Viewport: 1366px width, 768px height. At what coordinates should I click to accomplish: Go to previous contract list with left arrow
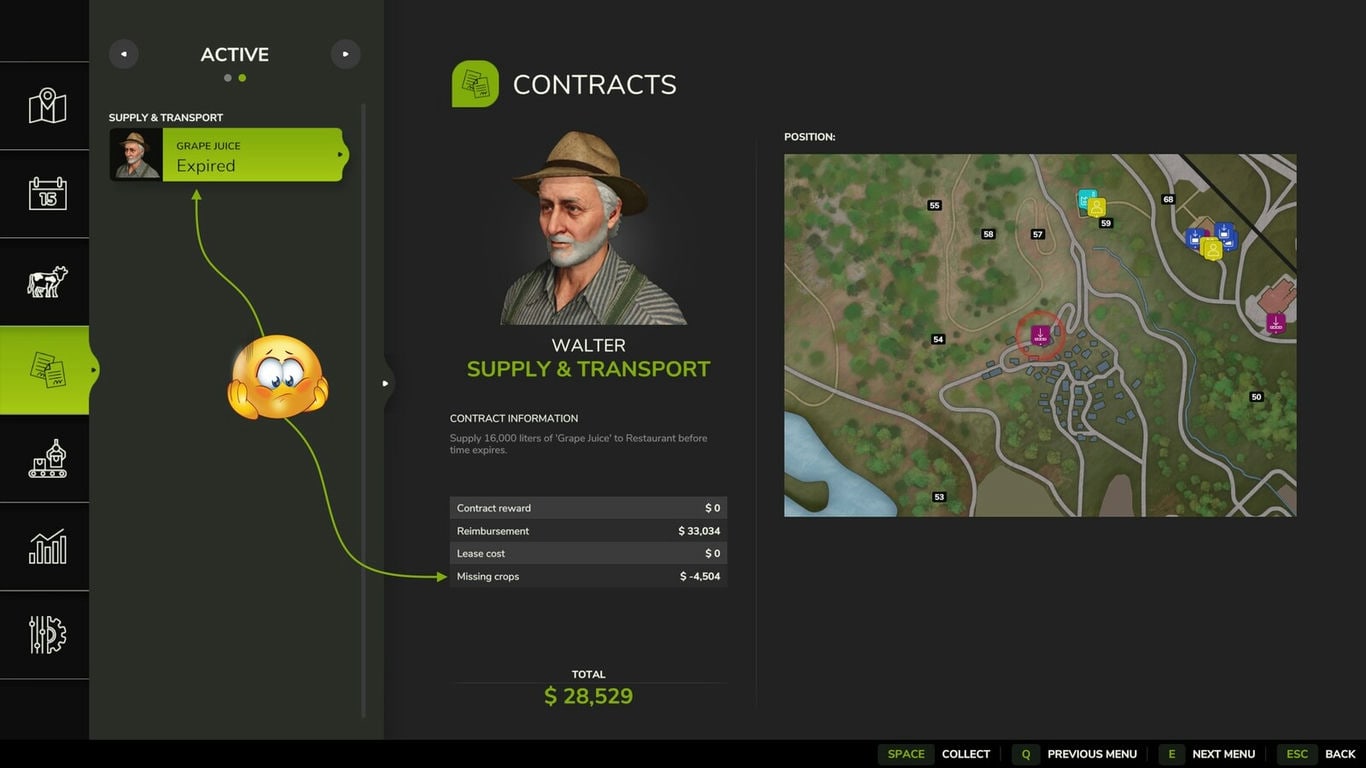tap(124, 54)
